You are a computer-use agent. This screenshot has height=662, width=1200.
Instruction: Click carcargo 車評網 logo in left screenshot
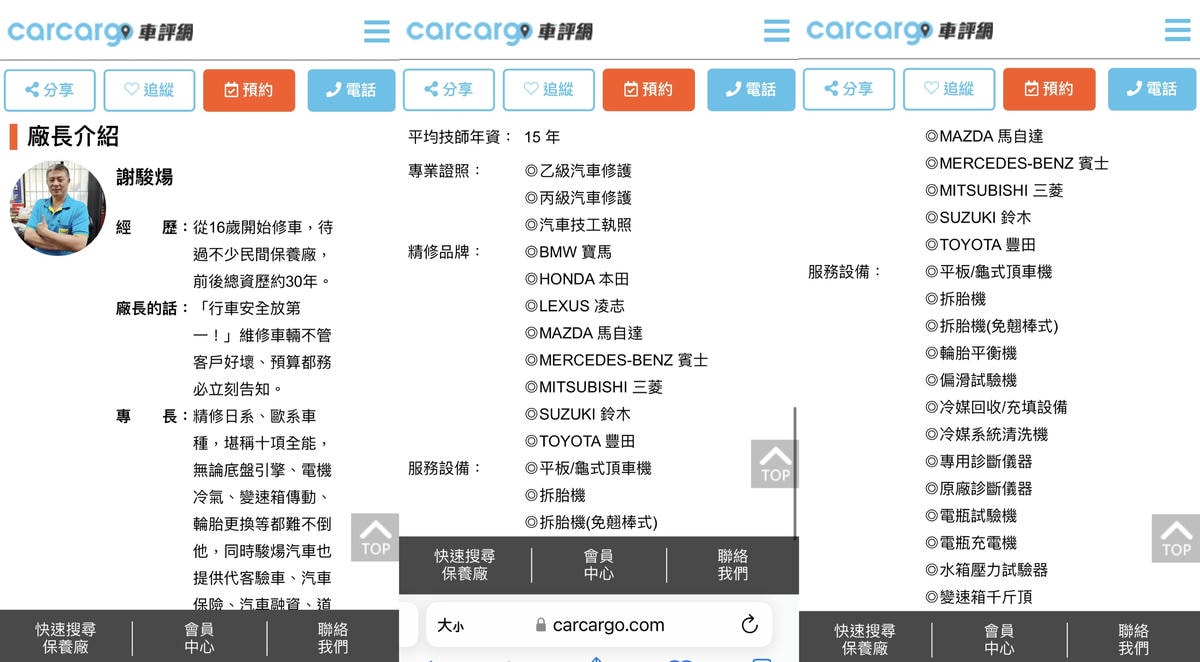[100, 31]
